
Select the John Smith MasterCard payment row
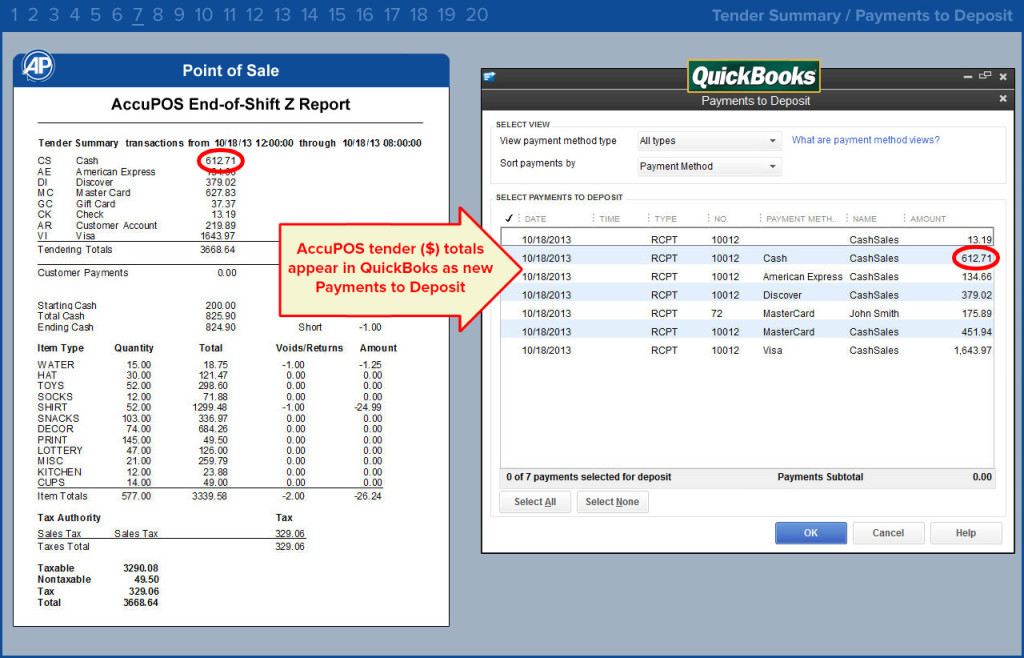747,313
